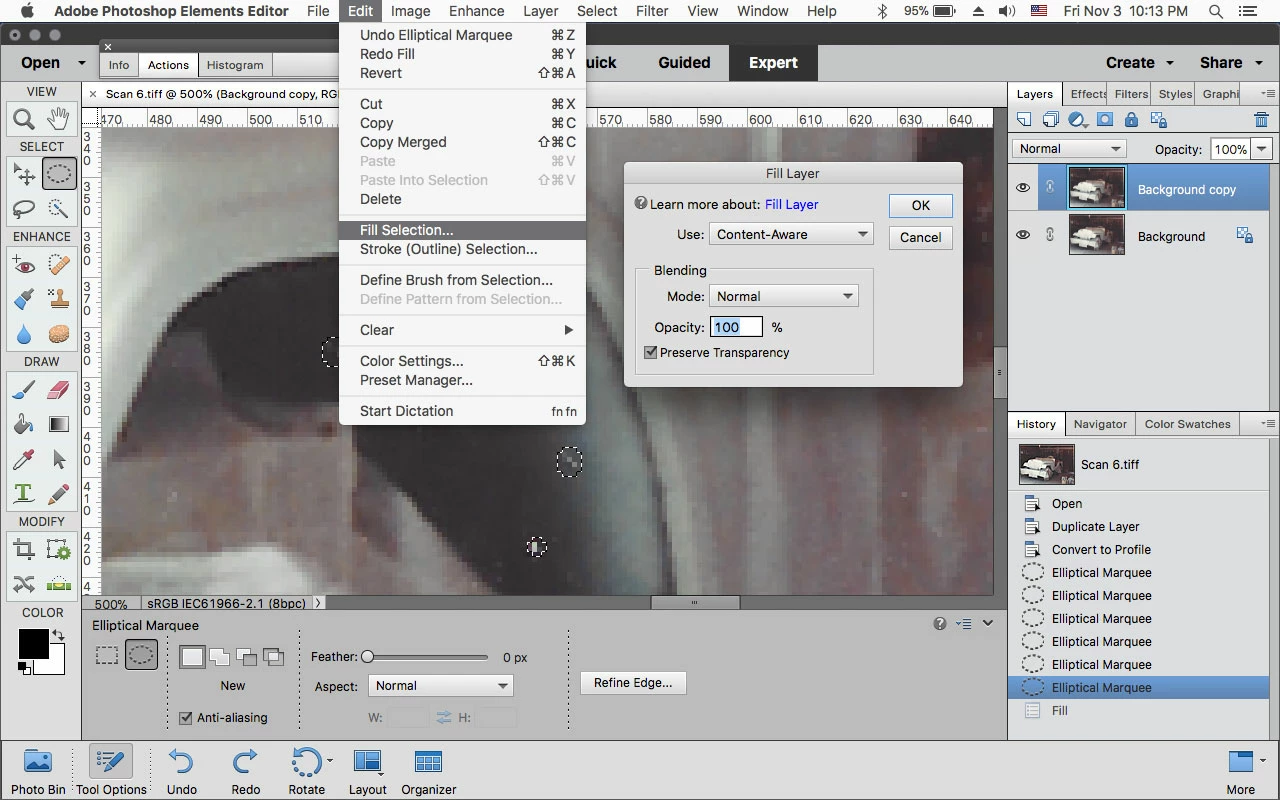Select the Smart Brush tool

(x=24, y=299)
